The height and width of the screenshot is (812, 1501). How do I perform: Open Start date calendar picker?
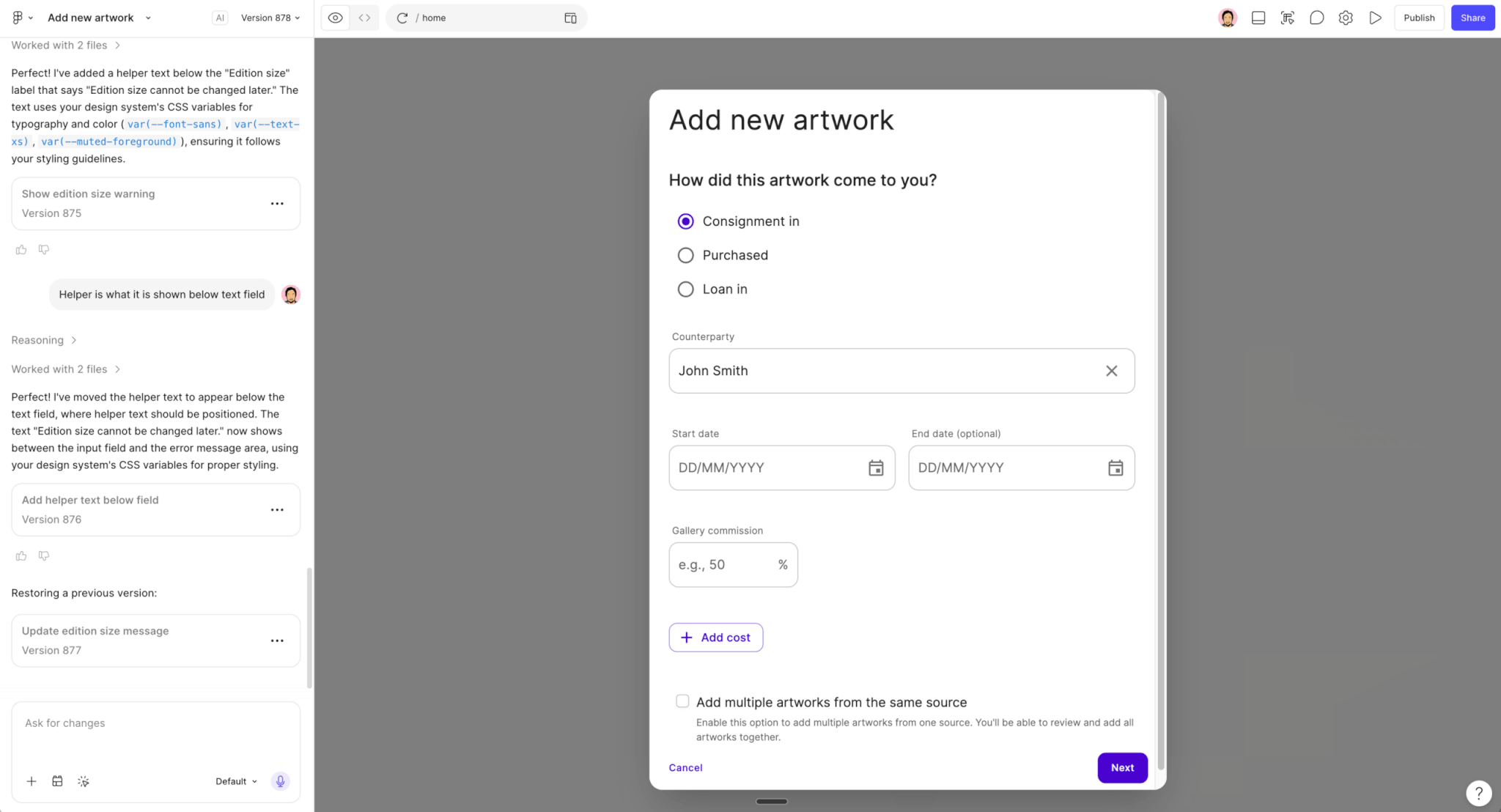pos(876,468)
